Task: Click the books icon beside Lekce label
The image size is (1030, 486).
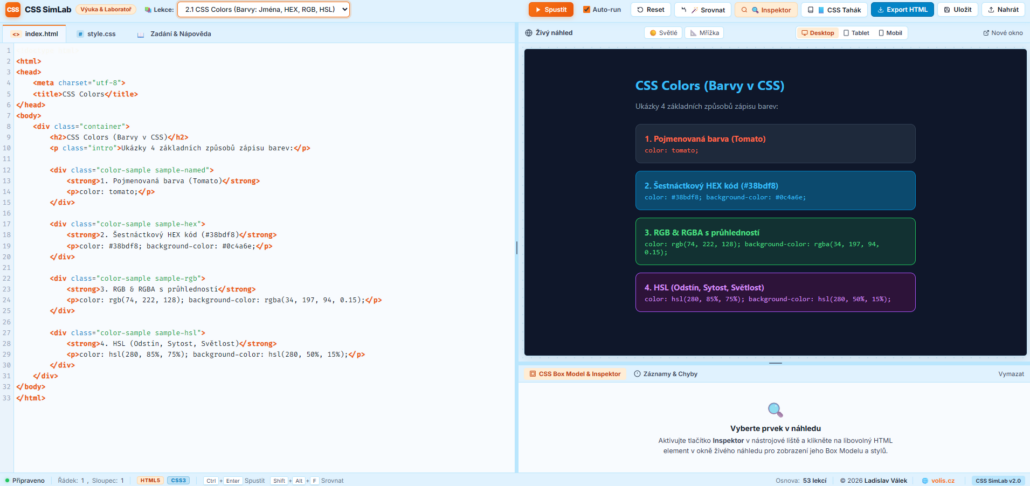Action: click(147, 10)
